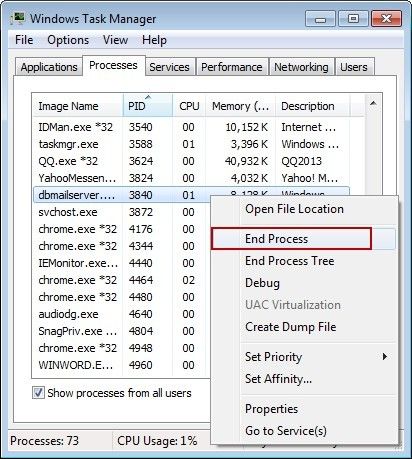Choose Go to Service(s) menu entry
Image resolution: width=412 pixels, height=459 pixels.
[286, 431]
